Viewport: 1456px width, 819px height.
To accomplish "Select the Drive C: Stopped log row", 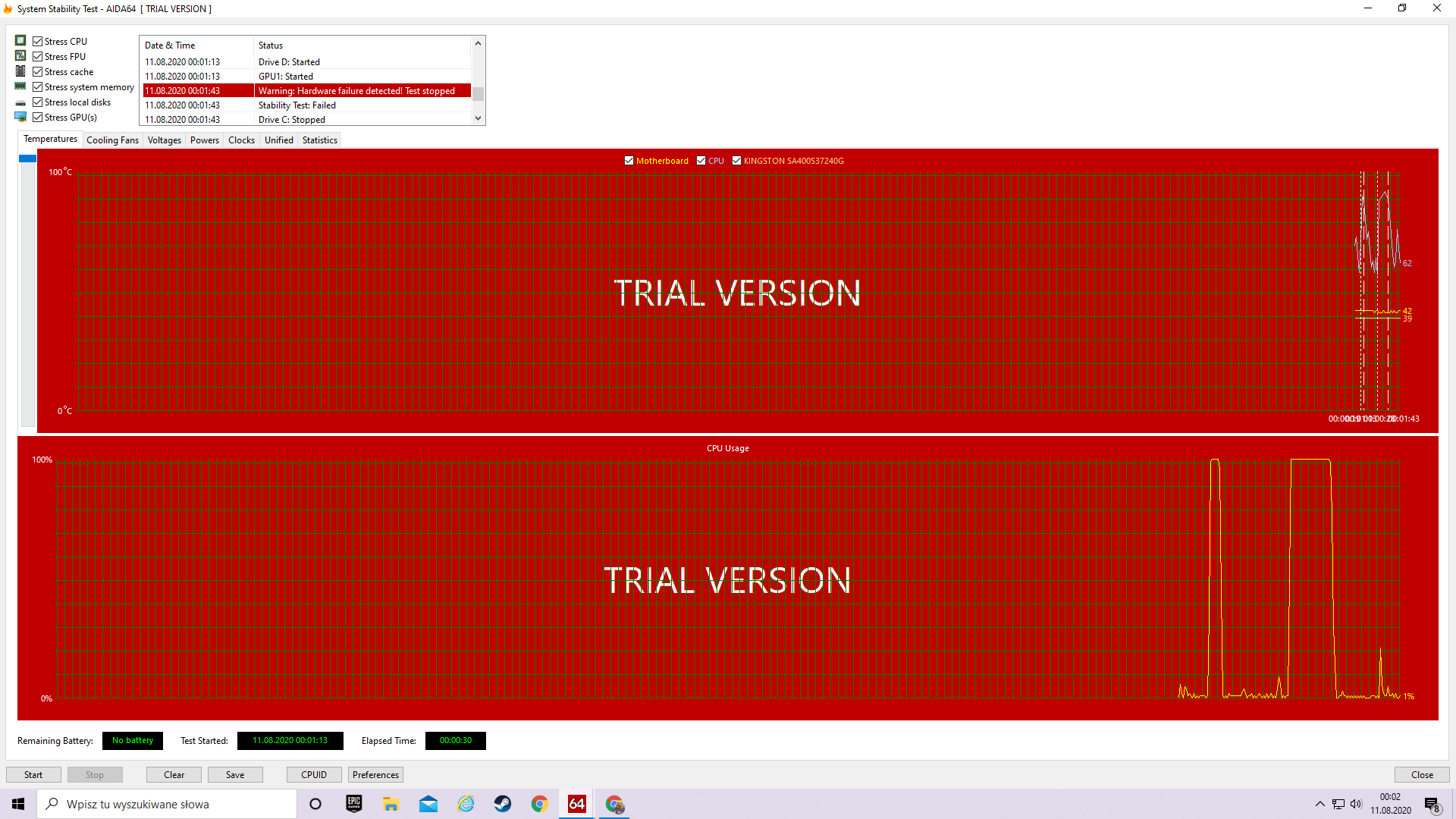I will point(307,120).
